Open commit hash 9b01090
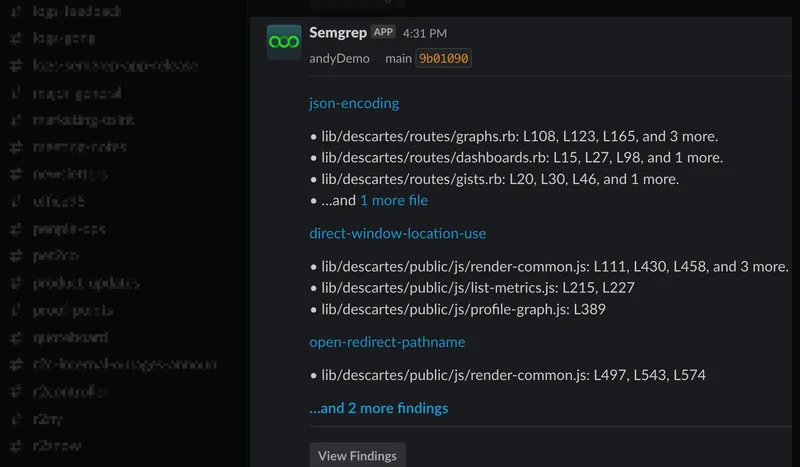Screen dimensions: 800x467 (x=444, y=58)
